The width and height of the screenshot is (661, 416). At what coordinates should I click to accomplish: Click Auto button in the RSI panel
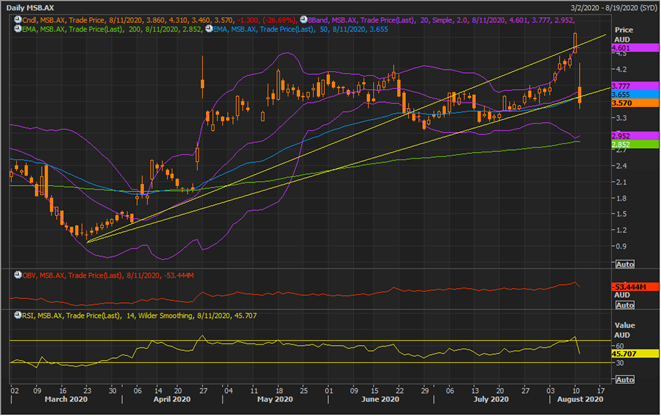(x=624, y=380)
